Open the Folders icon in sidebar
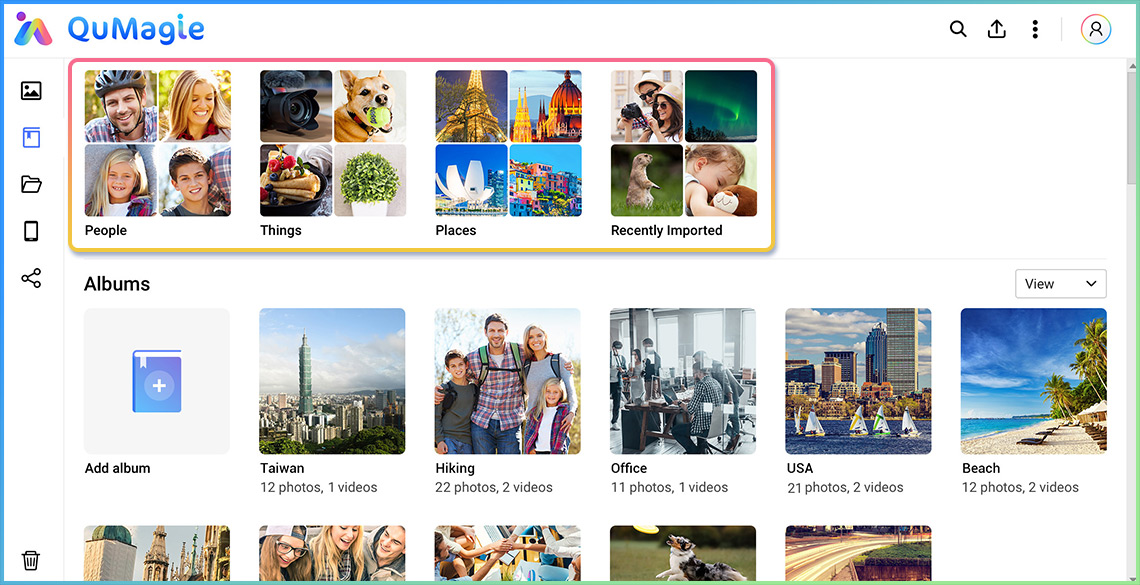1140x585 pixels. (31, 184)
